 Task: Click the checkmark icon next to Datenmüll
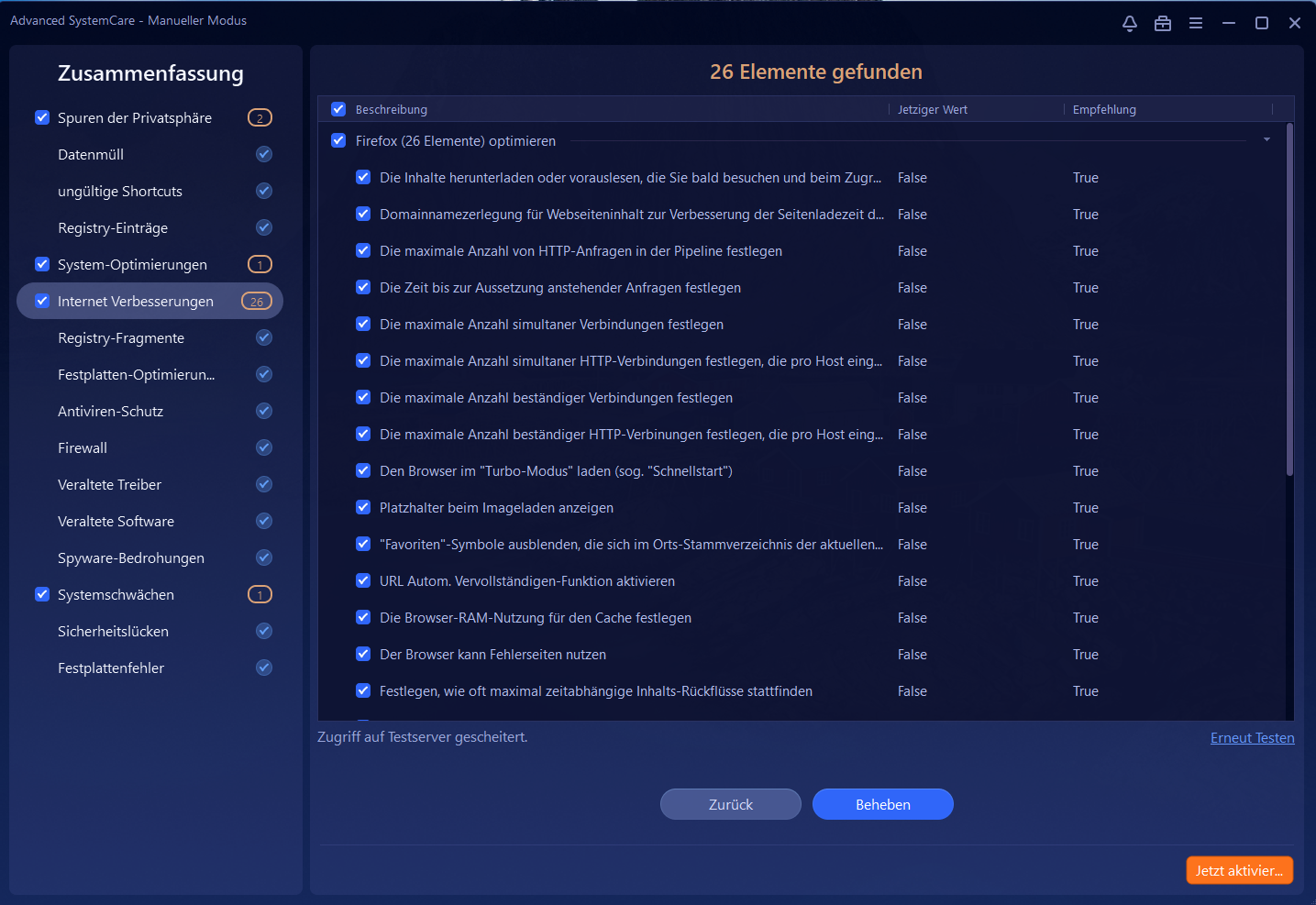click(264, 154)
